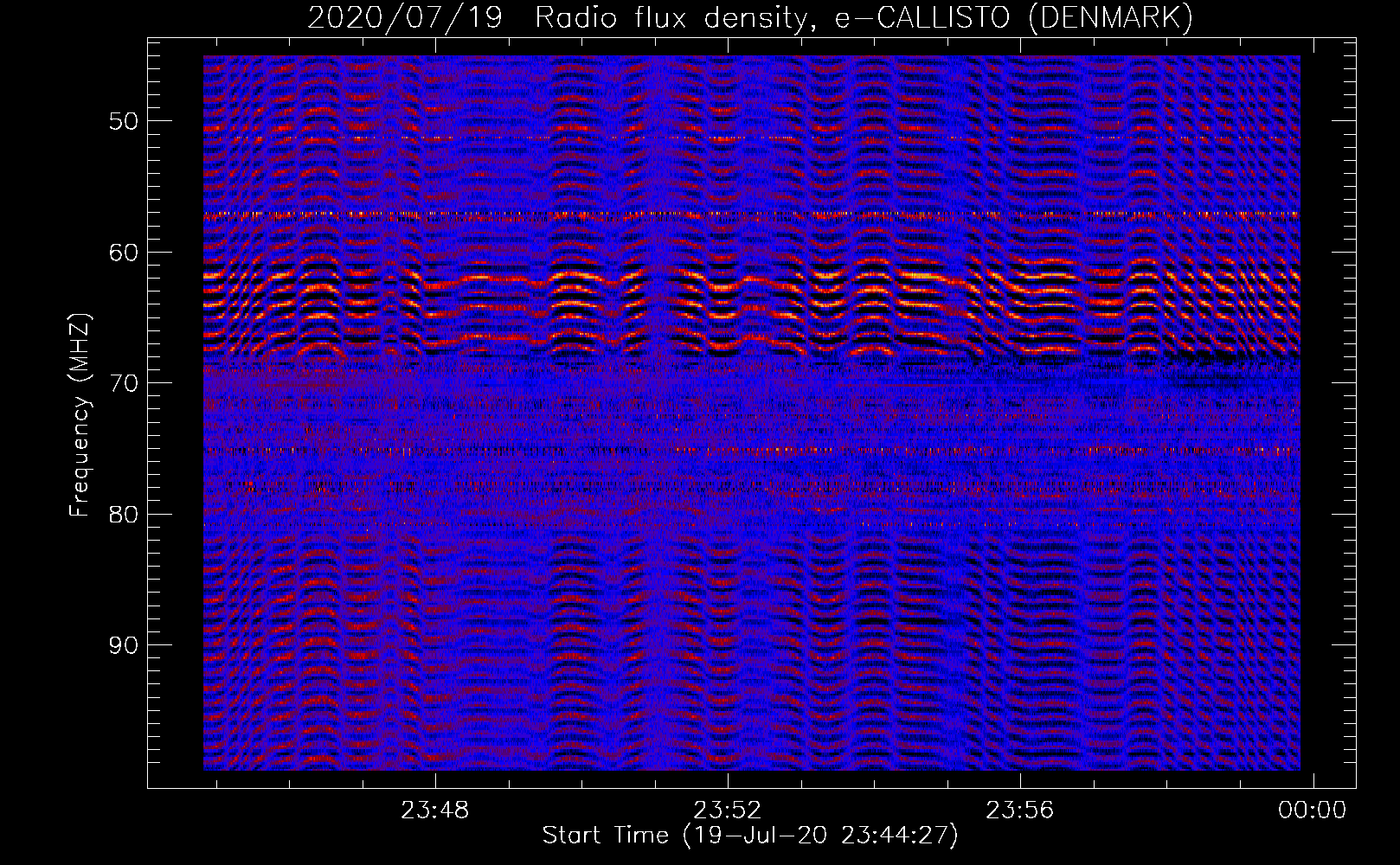Screen dimensions: 1400x865
Task: Click the 00:00 time tick label
Action: pyautogui.click(x=1313, y=811)
